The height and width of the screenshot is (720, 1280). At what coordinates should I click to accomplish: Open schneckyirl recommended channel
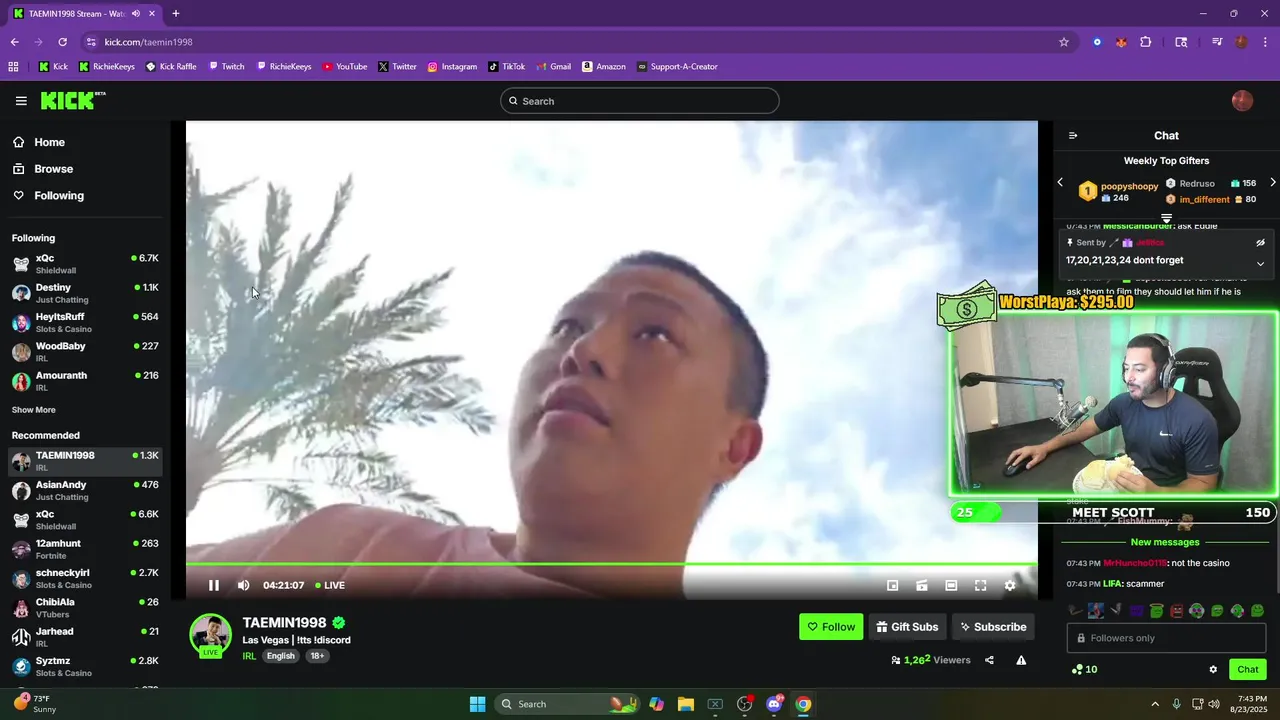coord(85,578)
